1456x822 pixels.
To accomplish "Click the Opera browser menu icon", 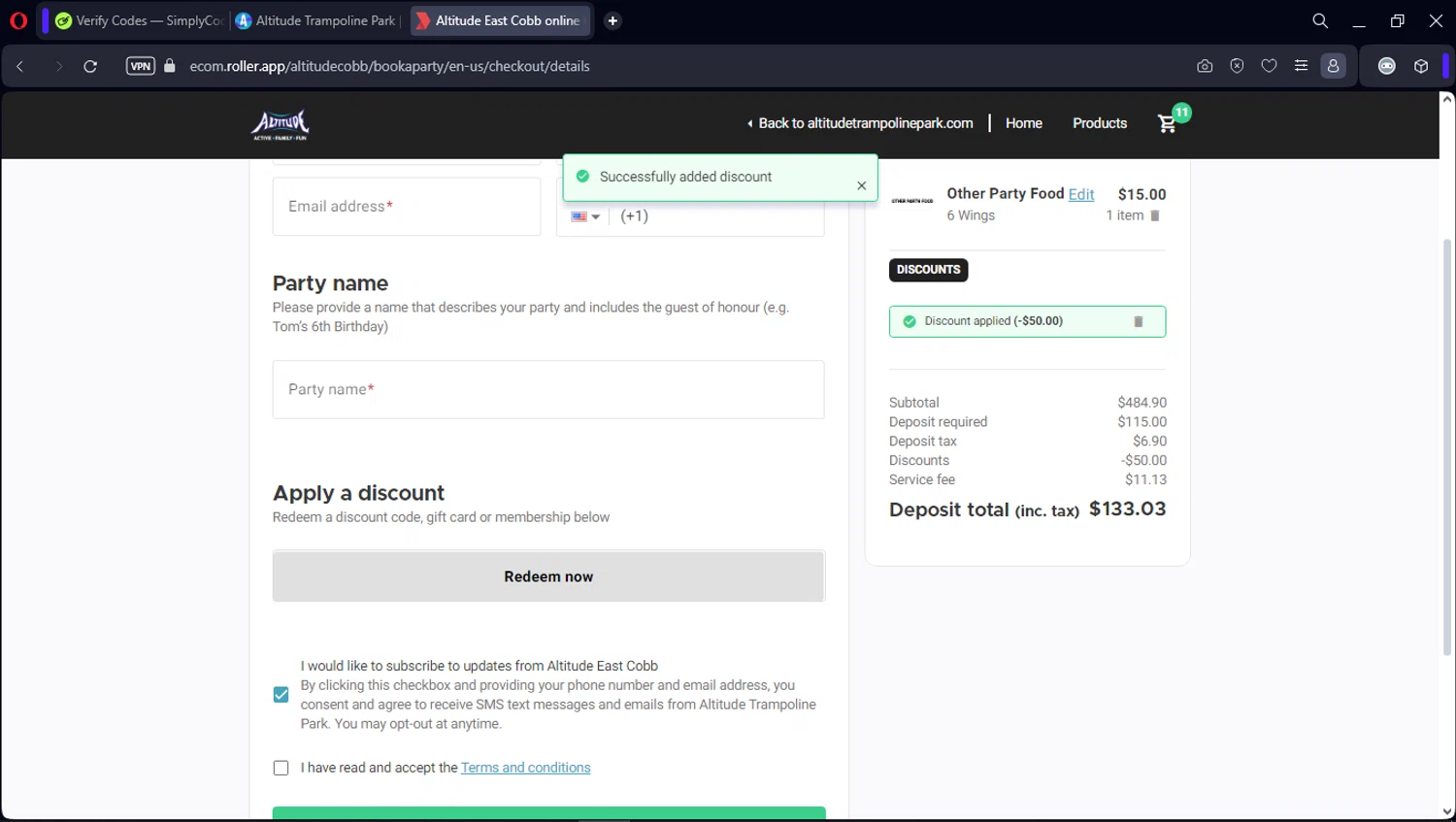I will [x=18, y=20].
